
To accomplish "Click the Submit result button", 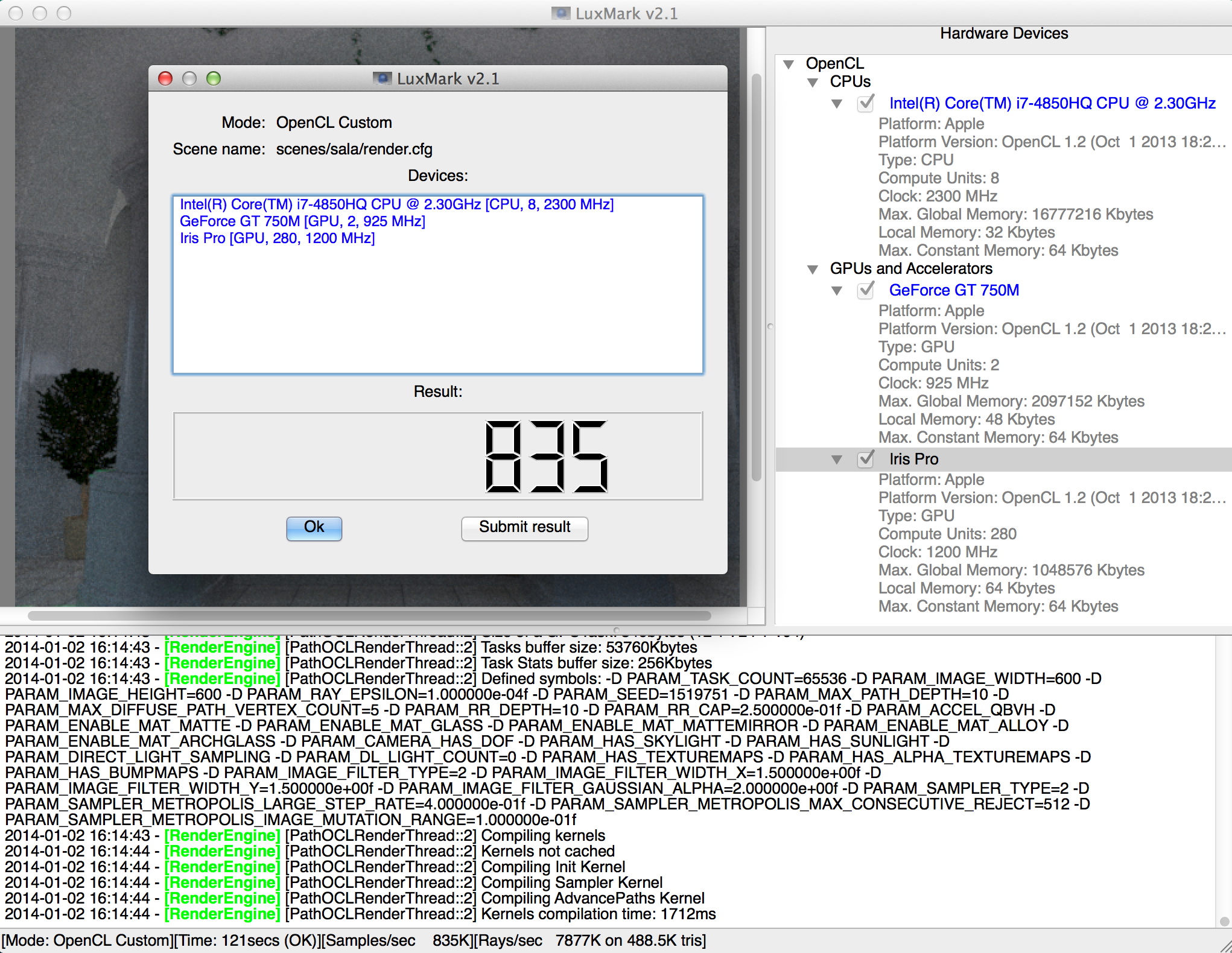I will 524,528.
